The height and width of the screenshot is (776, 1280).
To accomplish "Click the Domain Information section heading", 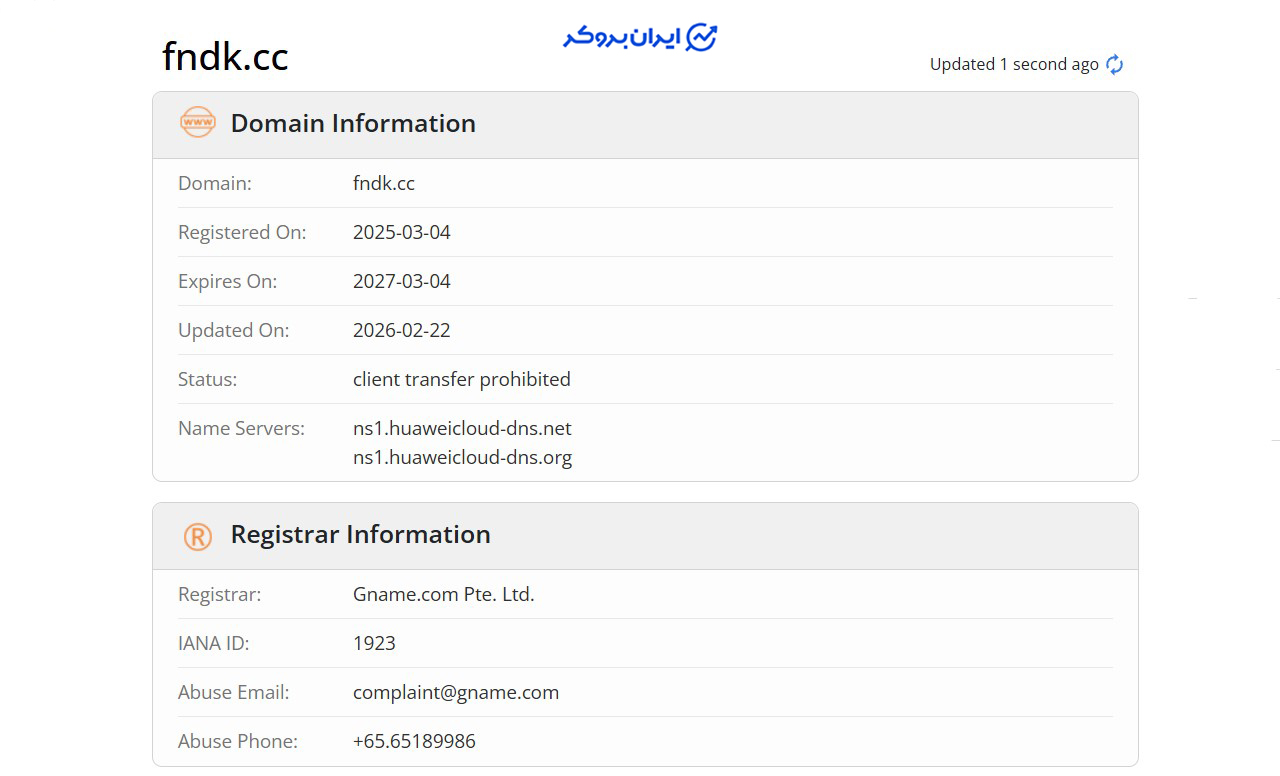I will (353, 123).
